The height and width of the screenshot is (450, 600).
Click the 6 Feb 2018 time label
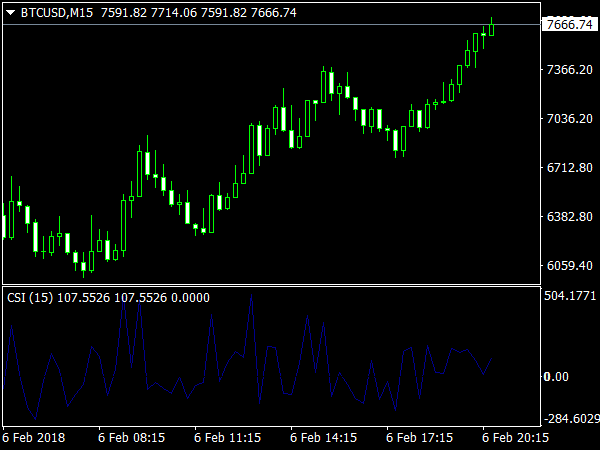point(34,438)
